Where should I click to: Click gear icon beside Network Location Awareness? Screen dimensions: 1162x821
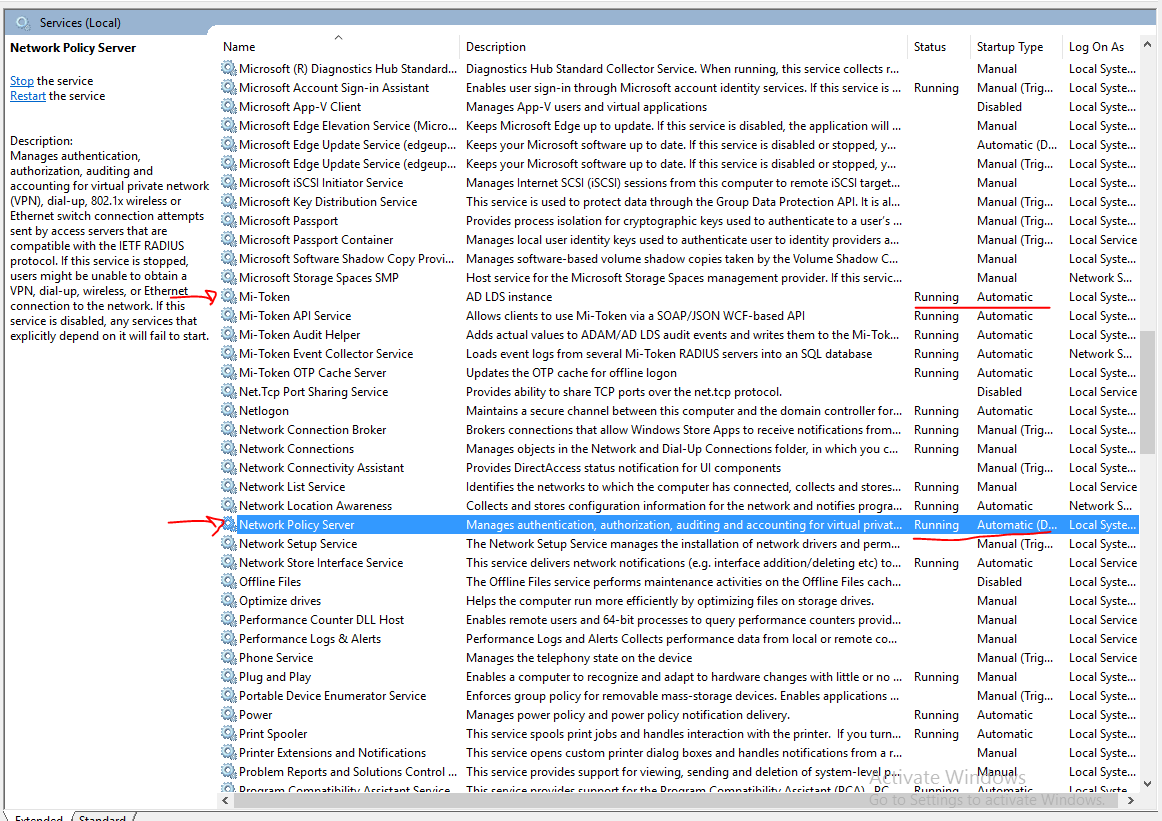[x=228, y=505]
